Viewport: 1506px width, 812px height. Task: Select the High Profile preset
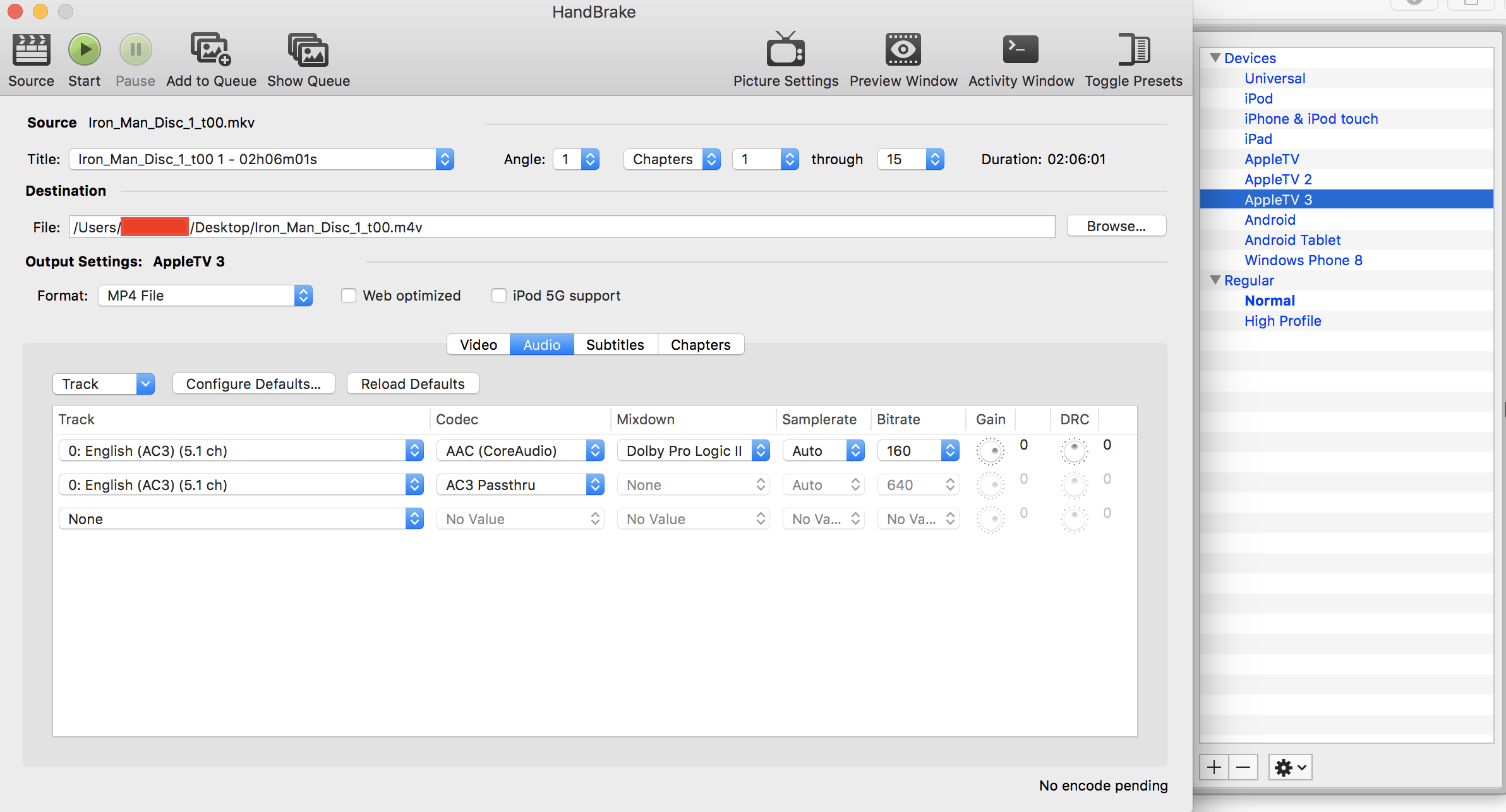[1282, 321]
